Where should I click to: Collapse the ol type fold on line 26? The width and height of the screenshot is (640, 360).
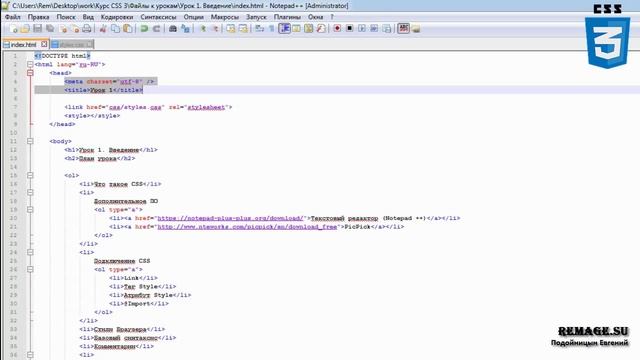tap(30, 270)
